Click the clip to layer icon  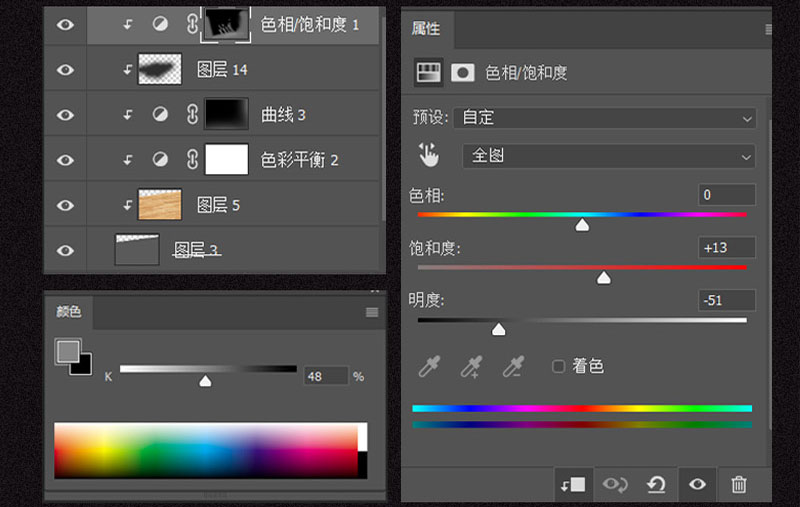(x=573, y=484)
